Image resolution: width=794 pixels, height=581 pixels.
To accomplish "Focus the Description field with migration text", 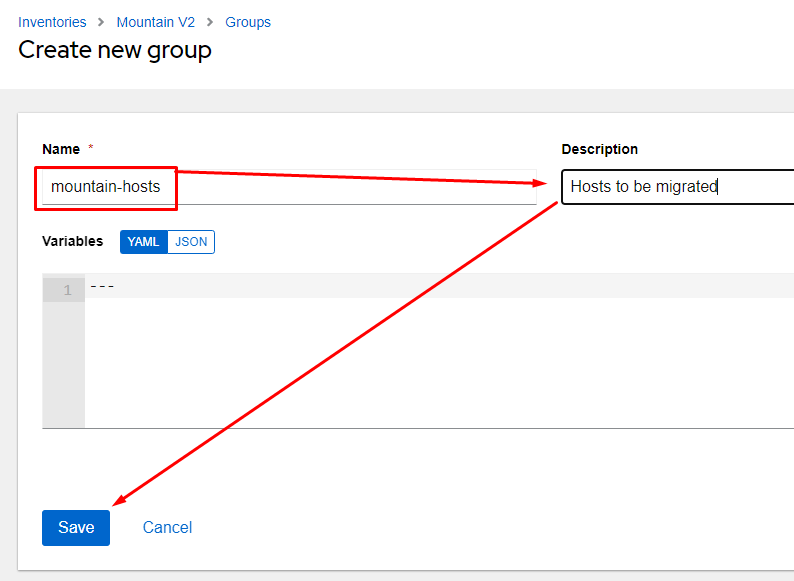I will 678,187.
